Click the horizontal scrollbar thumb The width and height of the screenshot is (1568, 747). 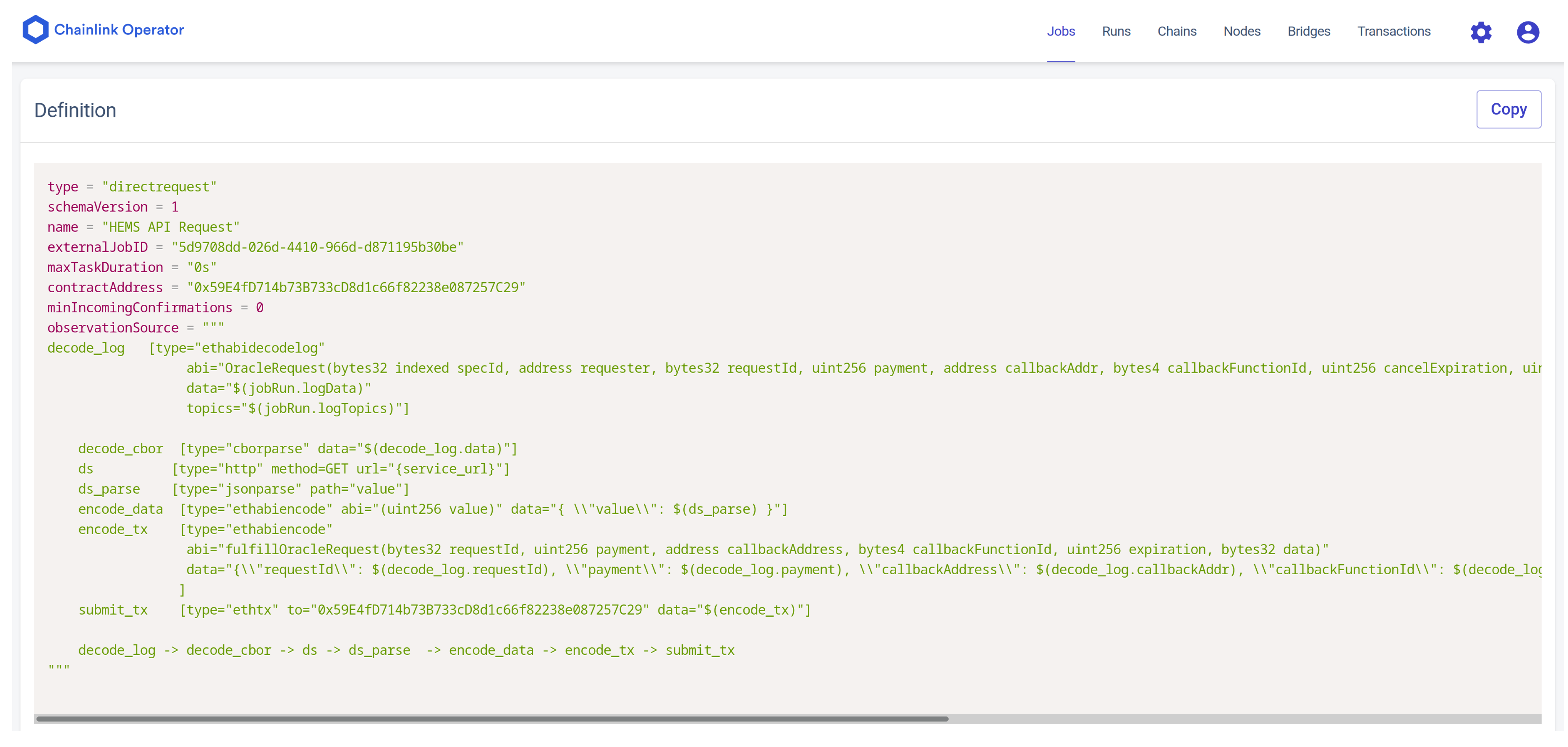(x=492, y=718)
